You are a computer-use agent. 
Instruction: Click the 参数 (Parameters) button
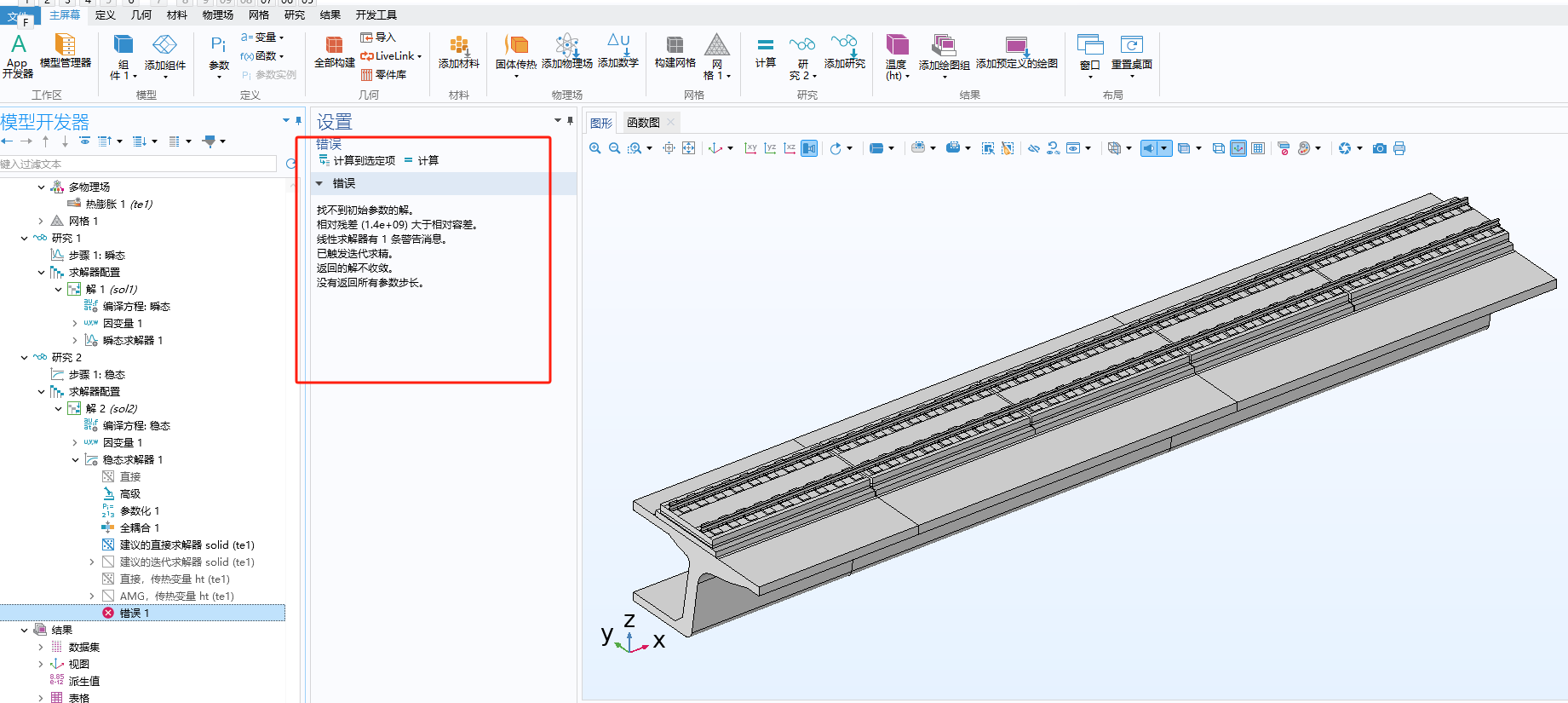pos(219,56)
